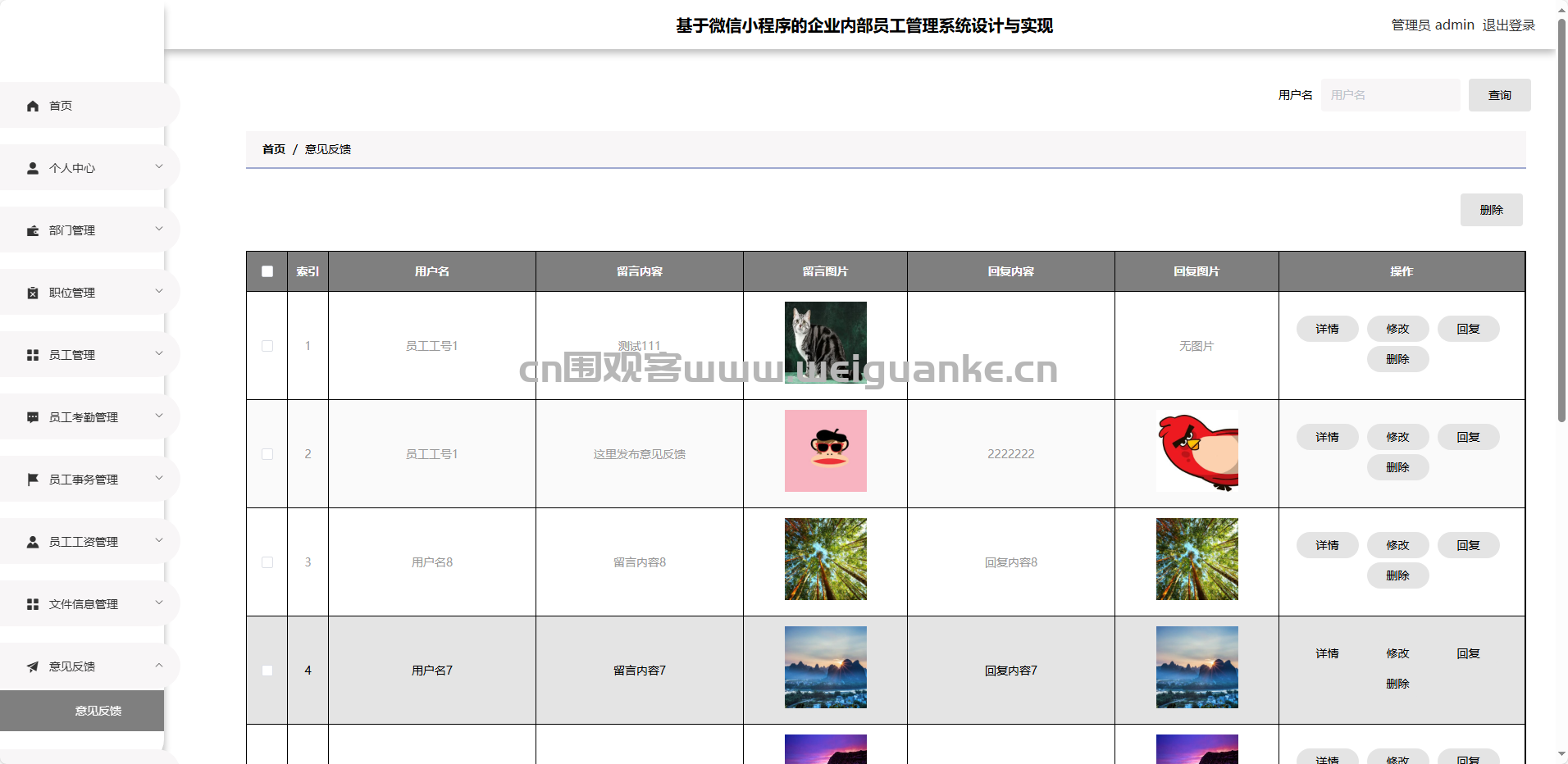This screenshot has width=1568, height=764.
Task: Click 退出登录 to log out
Action: tap(1508, 25)
